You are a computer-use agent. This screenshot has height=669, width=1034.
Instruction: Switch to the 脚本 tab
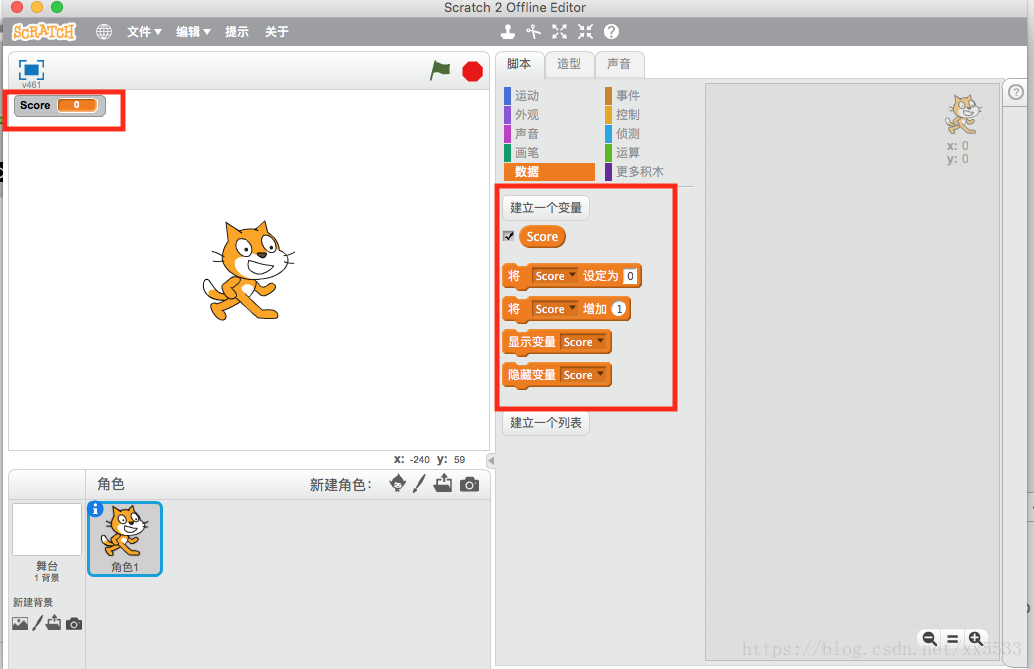pyautogui.click(x=519, y=64)
